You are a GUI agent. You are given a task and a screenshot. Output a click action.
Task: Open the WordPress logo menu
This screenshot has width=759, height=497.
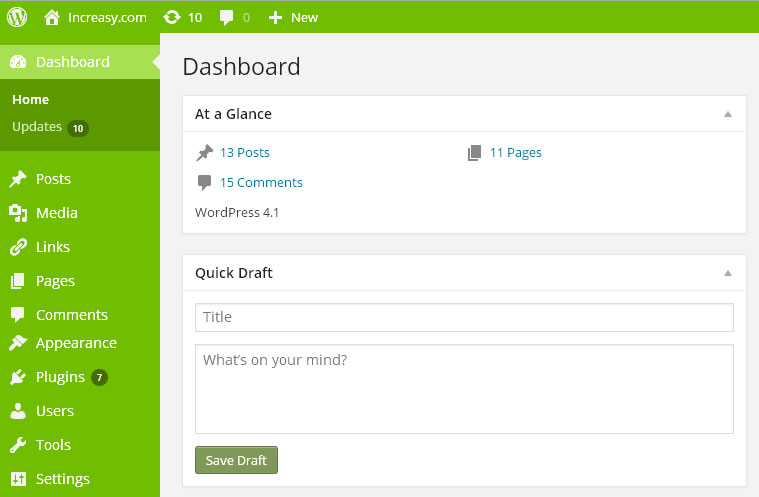[17, 17]
